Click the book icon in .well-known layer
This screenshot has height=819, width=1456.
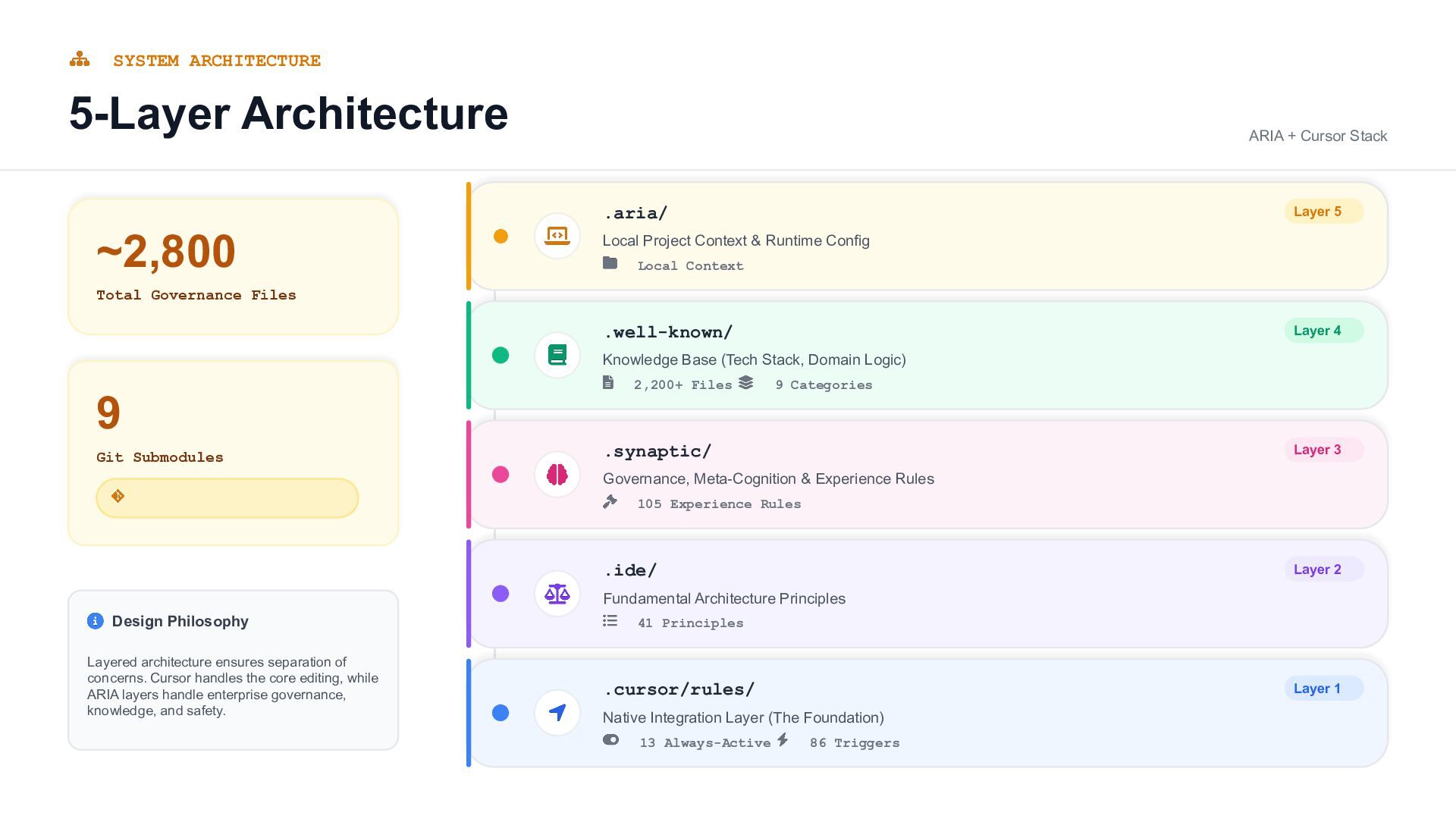[557, 355]
